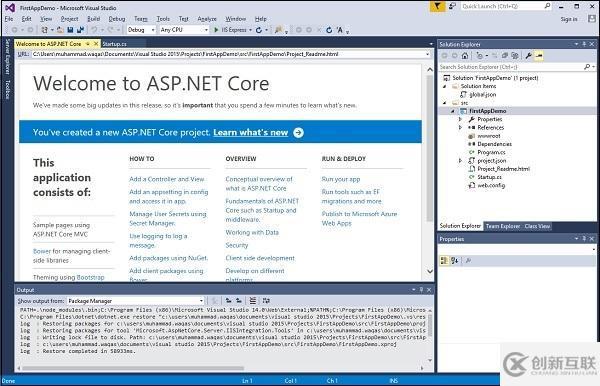This screenshot has height=386, width=600.
Task: Start debugging with the green play icon
Action: tap(216, 30)
